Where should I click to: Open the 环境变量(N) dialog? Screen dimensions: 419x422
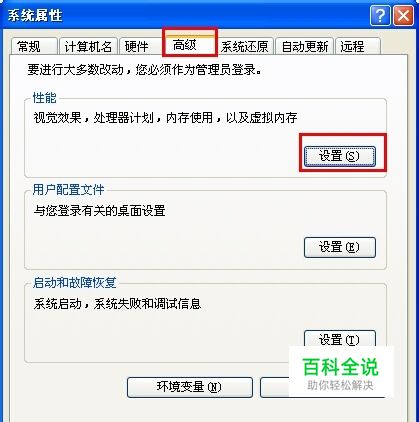point(190,387)
